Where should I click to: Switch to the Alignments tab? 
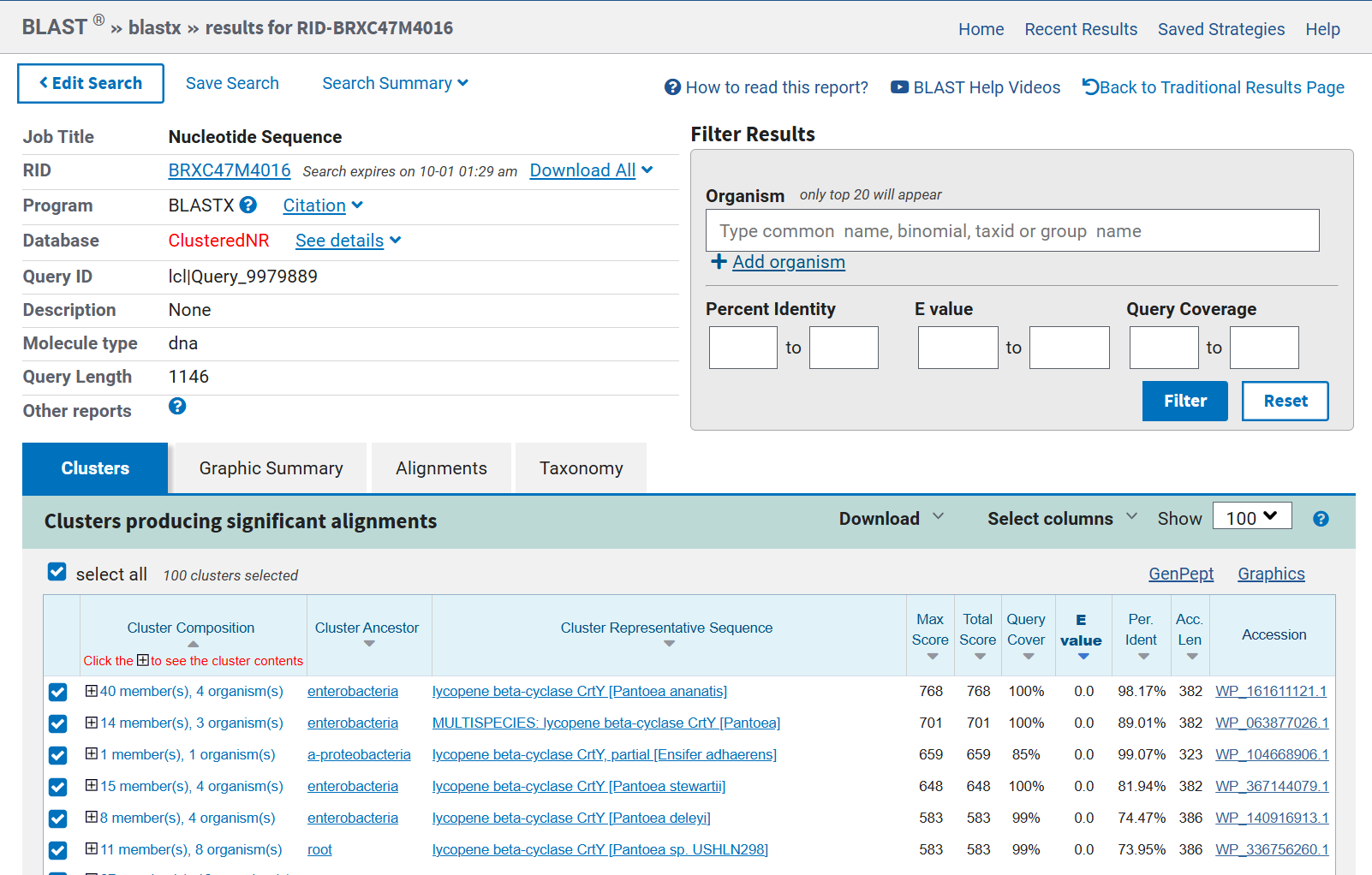(441, 468)
